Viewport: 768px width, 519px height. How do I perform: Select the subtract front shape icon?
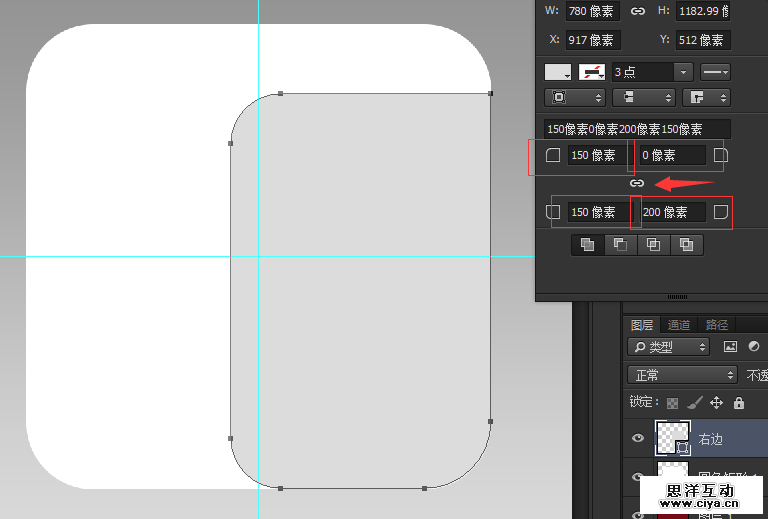point(620,244)
